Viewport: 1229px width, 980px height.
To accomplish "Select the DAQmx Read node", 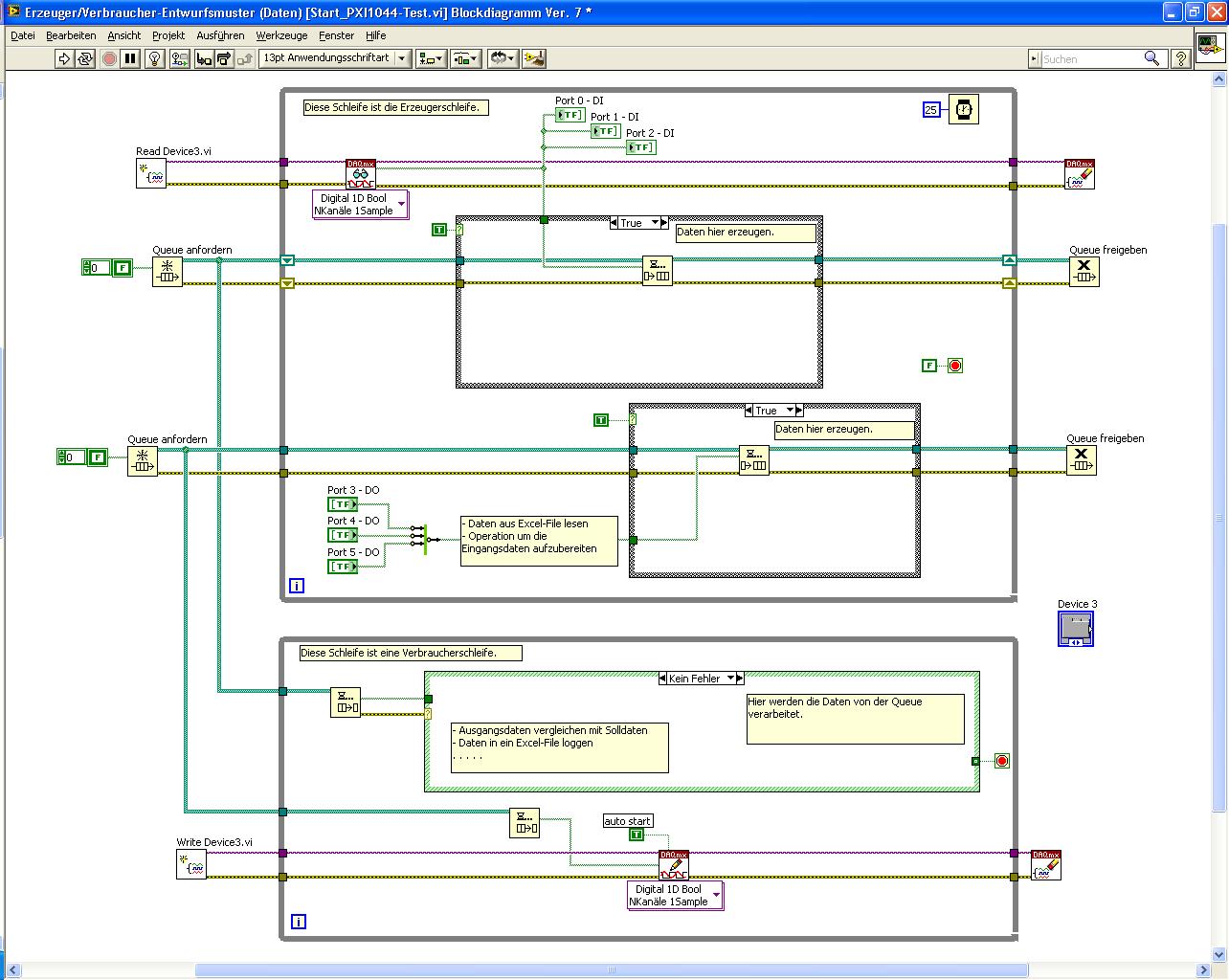I will (x=361, y=174).
